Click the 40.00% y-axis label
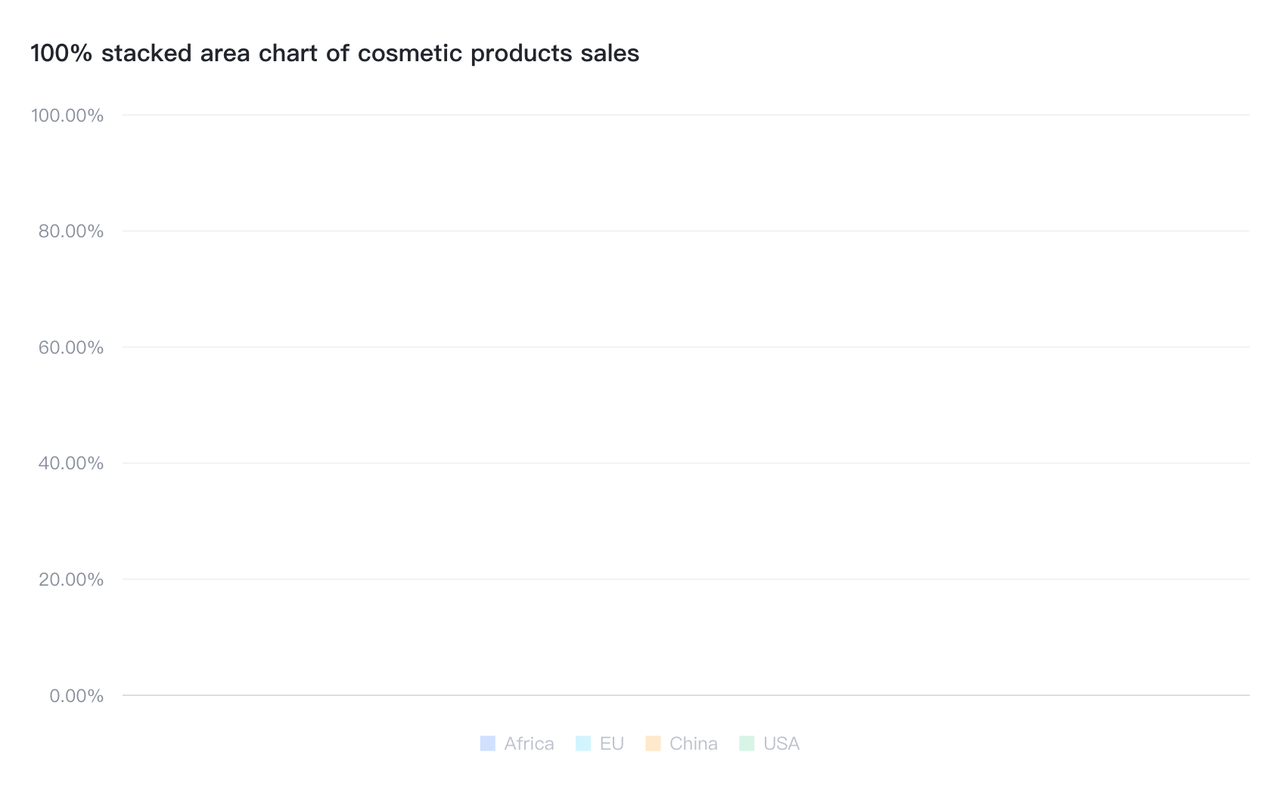Image resolution: width=1280 pixels, height=789 pixels. point(71,463)
